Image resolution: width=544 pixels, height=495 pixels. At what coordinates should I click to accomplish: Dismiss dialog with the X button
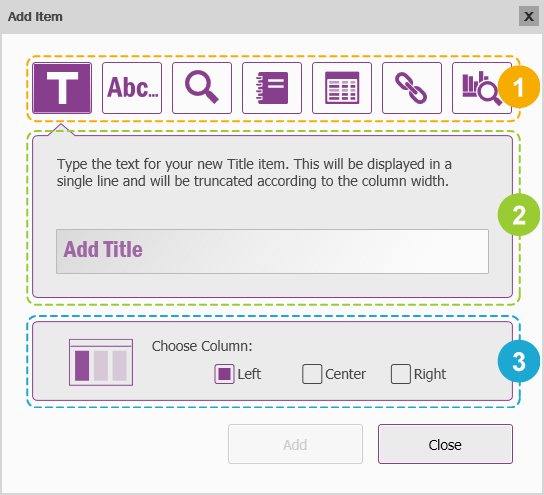pos(529,16)
